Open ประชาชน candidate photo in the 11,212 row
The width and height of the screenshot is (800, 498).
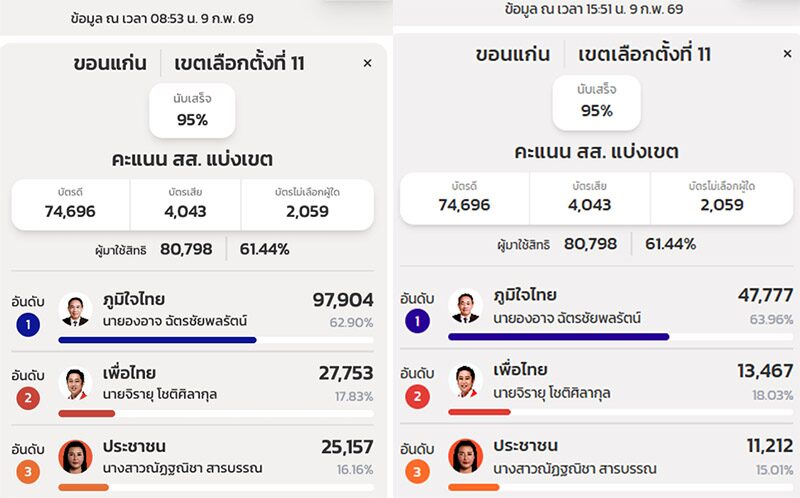click(465, 455)
